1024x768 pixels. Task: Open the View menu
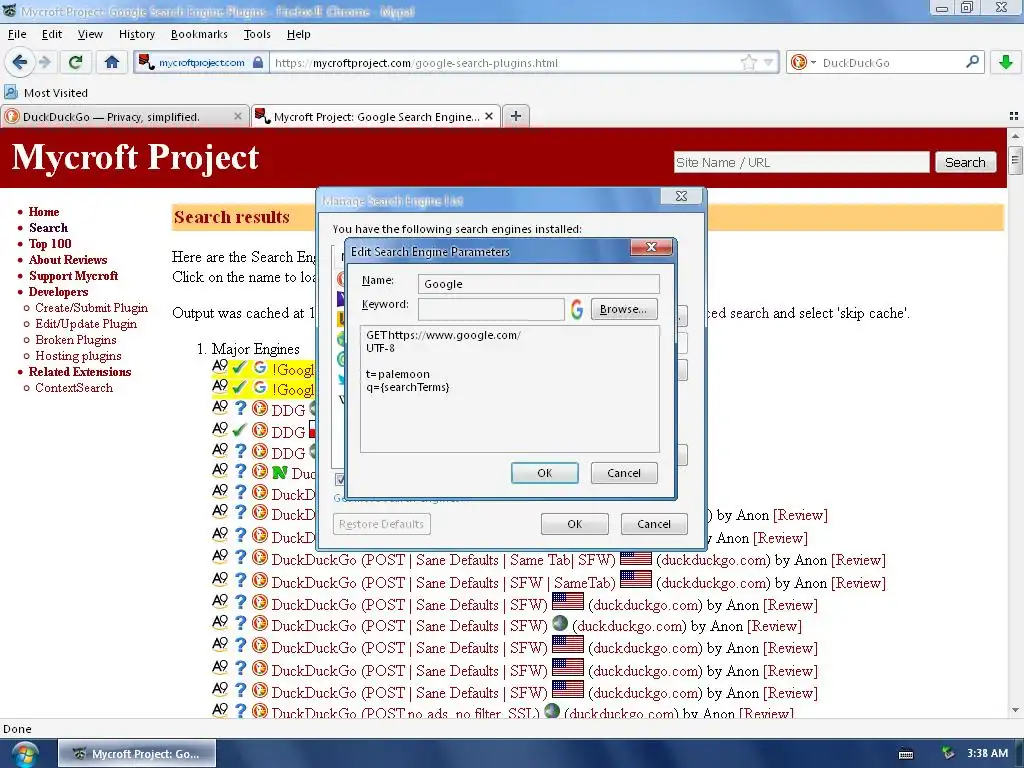pos(90,34)
